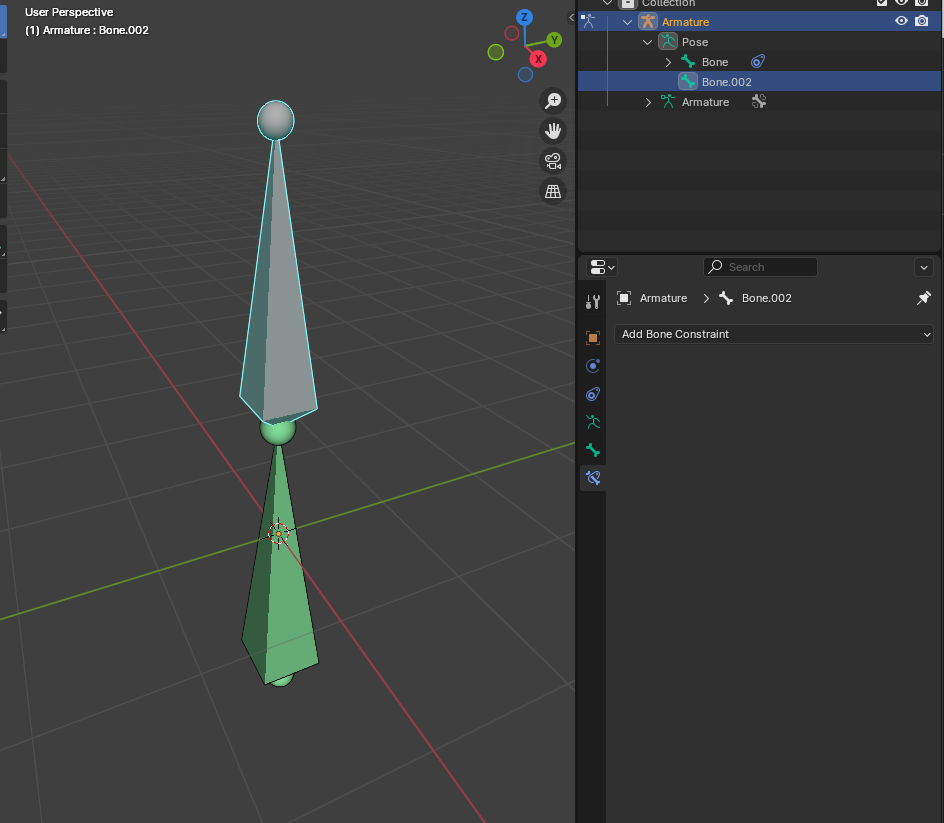944x823 pixels.
Task: Click the green Y axis on navigation gizmo
Action: pyautogui.click(x=554, y=40)
